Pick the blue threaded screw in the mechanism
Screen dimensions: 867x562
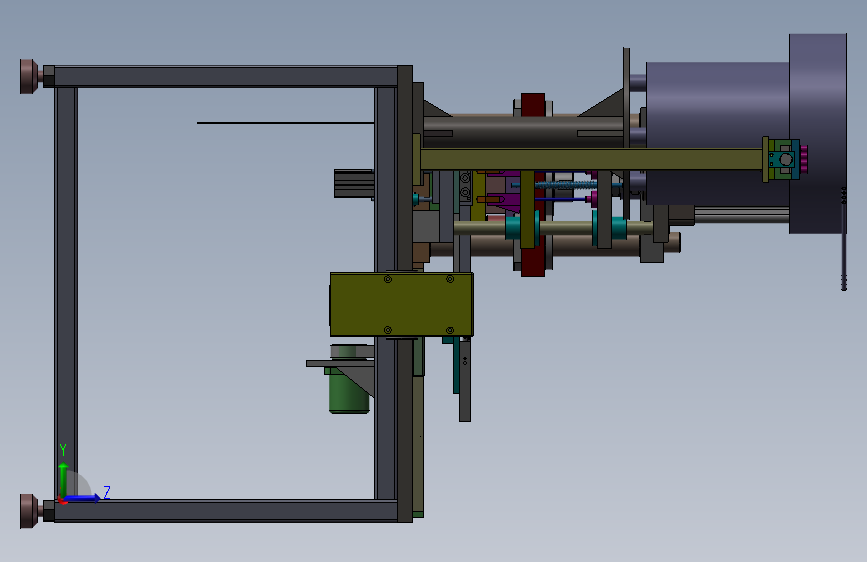tap(566, 184)
